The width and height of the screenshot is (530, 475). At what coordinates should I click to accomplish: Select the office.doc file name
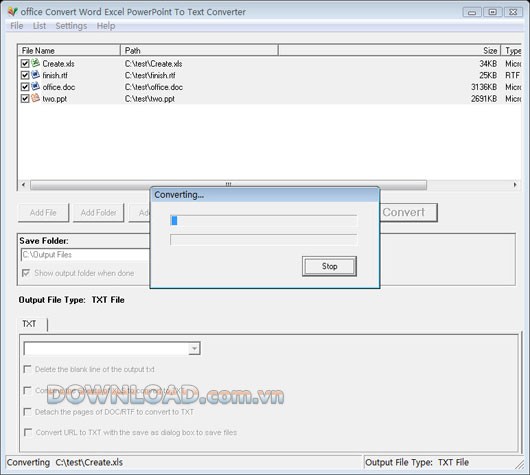coord(59,87)
